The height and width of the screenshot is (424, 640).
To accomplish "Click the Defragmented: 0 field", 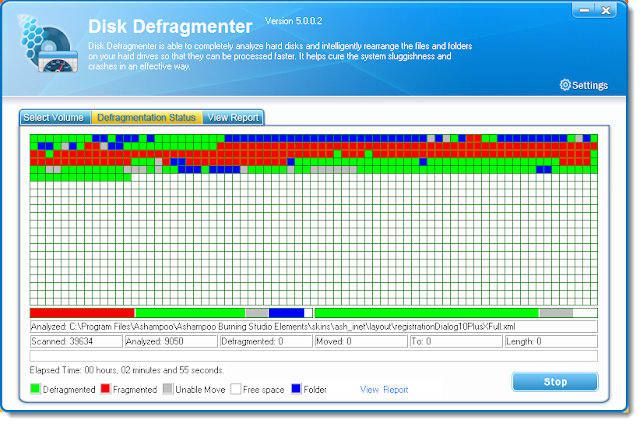I will [266, 341].
